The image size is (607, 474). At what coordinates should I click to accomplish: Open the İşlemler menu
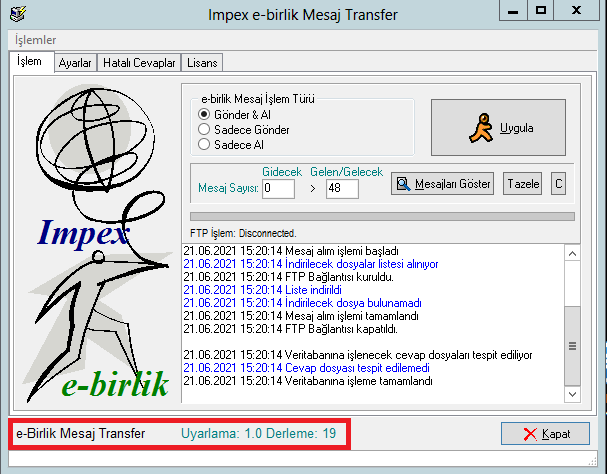tap(35, 40)
